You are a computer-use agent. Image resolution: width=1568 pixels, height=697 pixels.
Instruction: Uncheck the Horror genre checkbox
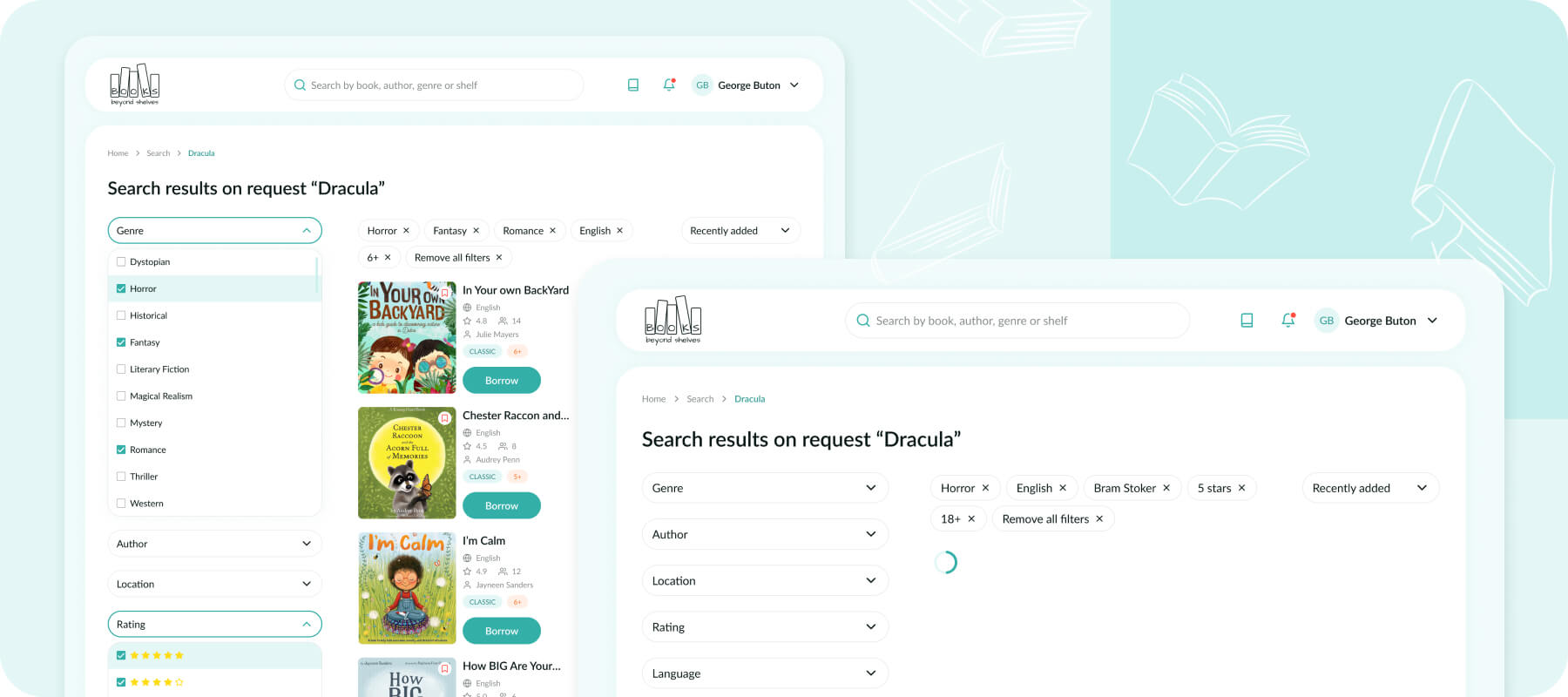121,288
